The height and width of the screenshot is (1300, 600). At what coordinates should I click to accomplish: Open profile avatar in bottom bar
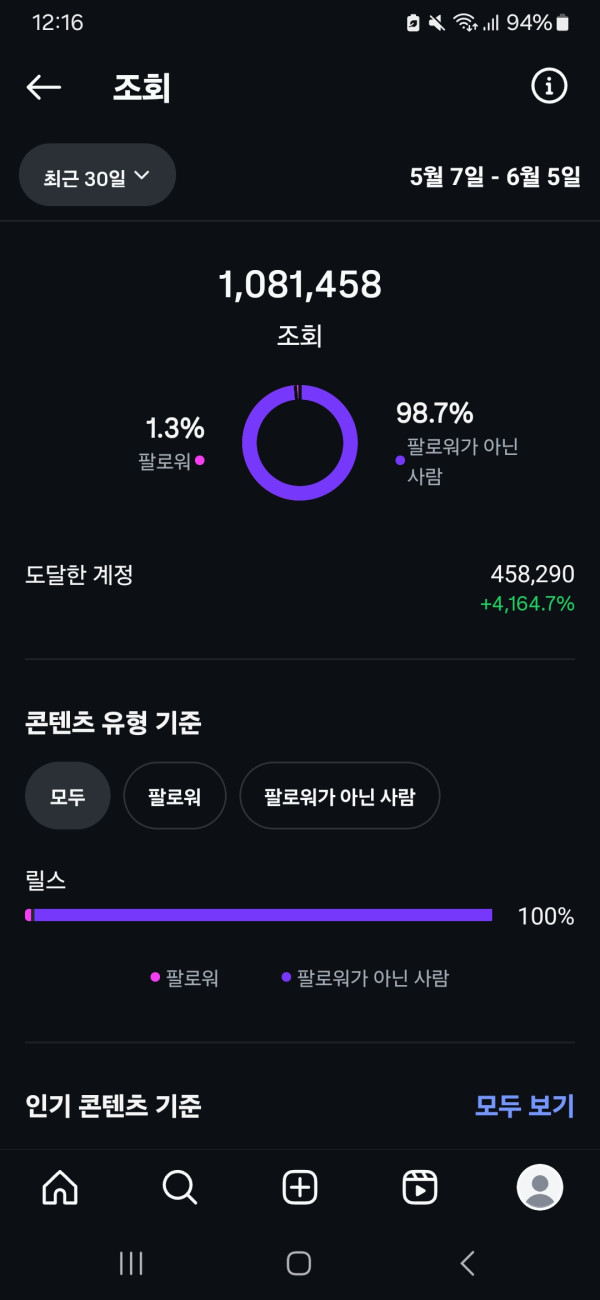point(540,1187)
